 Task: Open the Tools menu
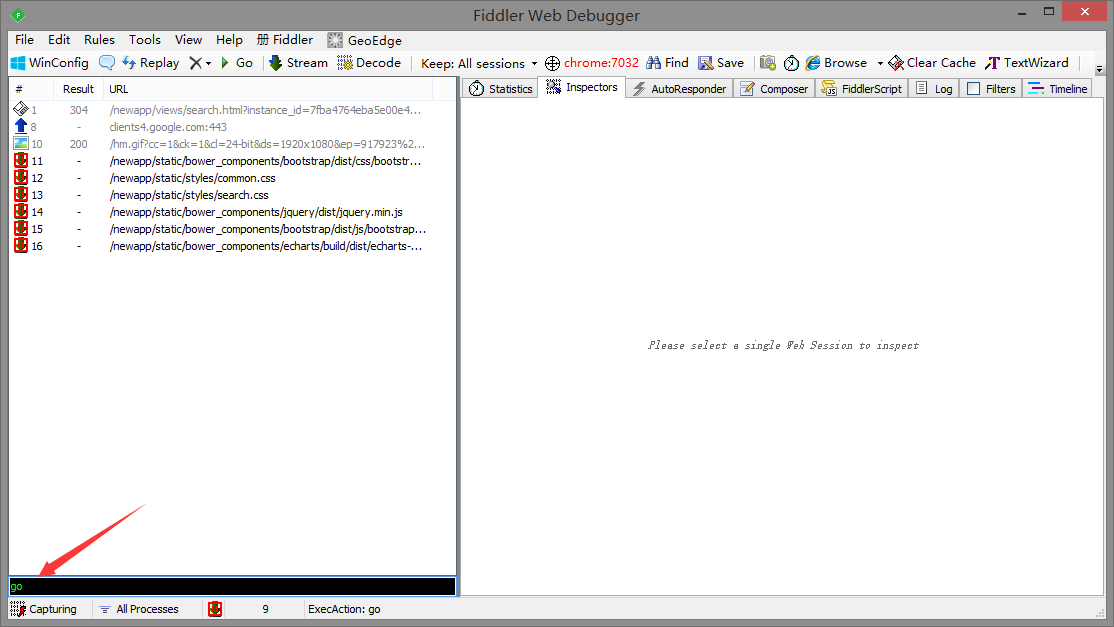pos(145,40)
